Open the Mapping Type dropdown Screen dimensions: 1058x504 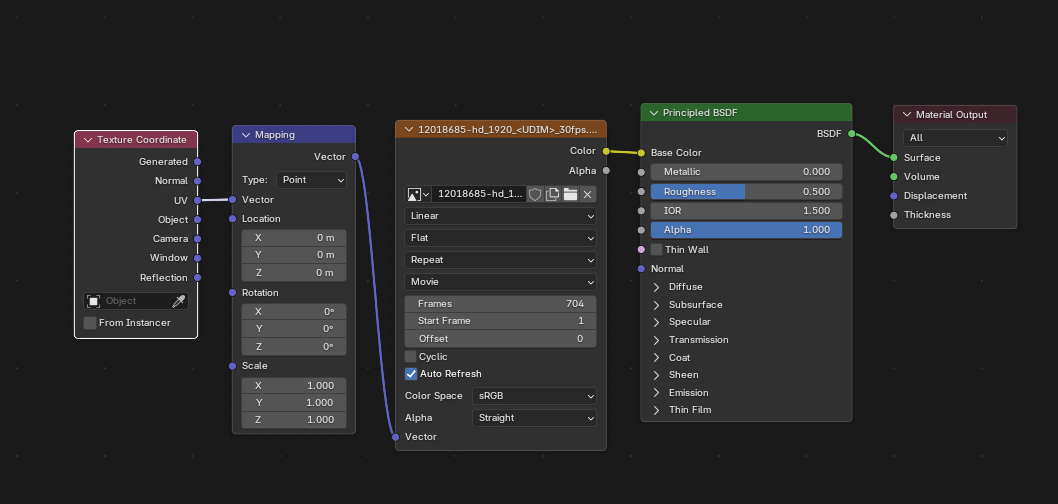tap(311, 180)
